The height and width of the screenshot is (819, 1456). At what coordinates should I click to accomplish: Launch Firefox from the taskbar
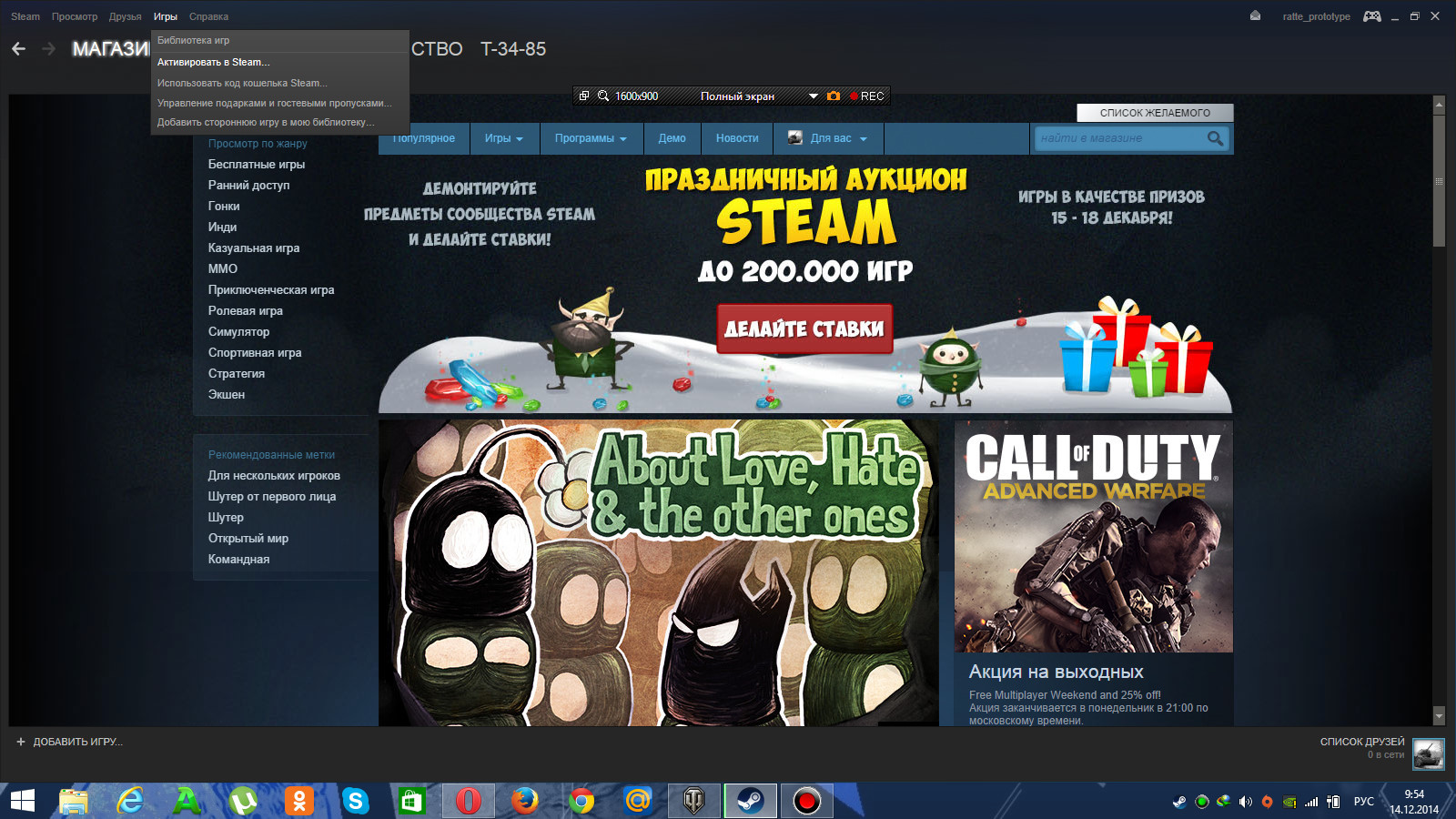(525, 801)
